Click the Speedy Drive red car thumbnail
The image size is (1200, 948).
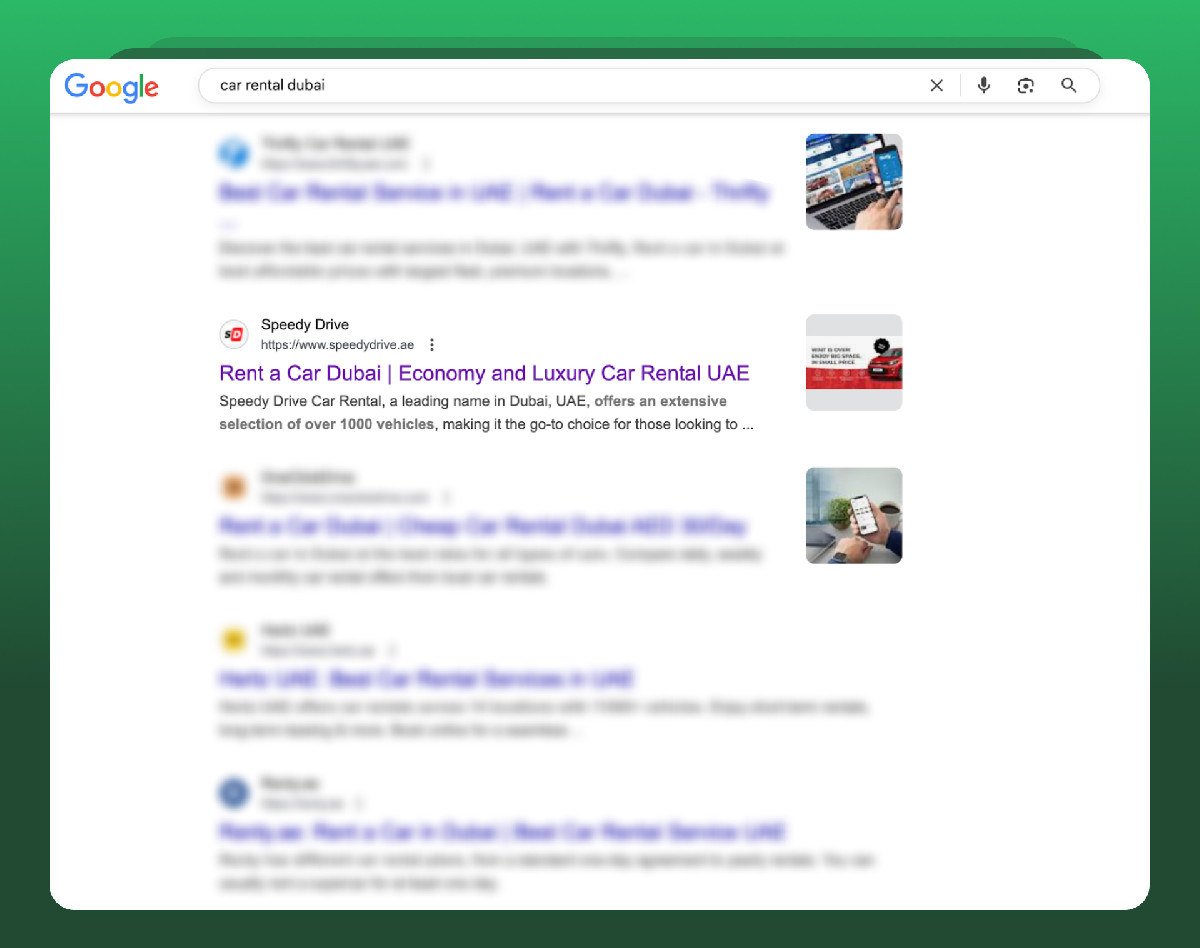[x=854, y=362]
